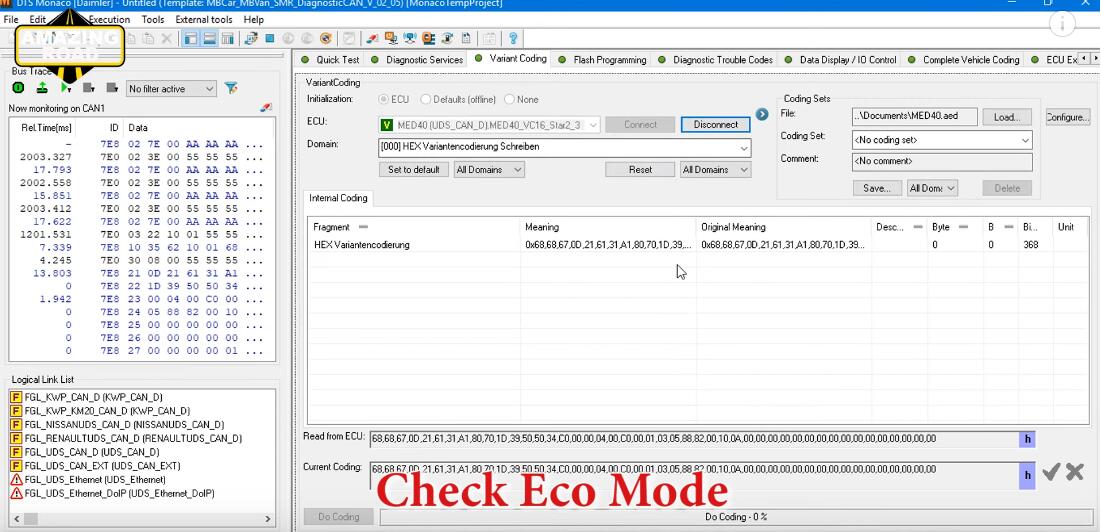Click the document page toolbar icon
Viewport: 1101px width, 532px height.
tap(466, 39)
